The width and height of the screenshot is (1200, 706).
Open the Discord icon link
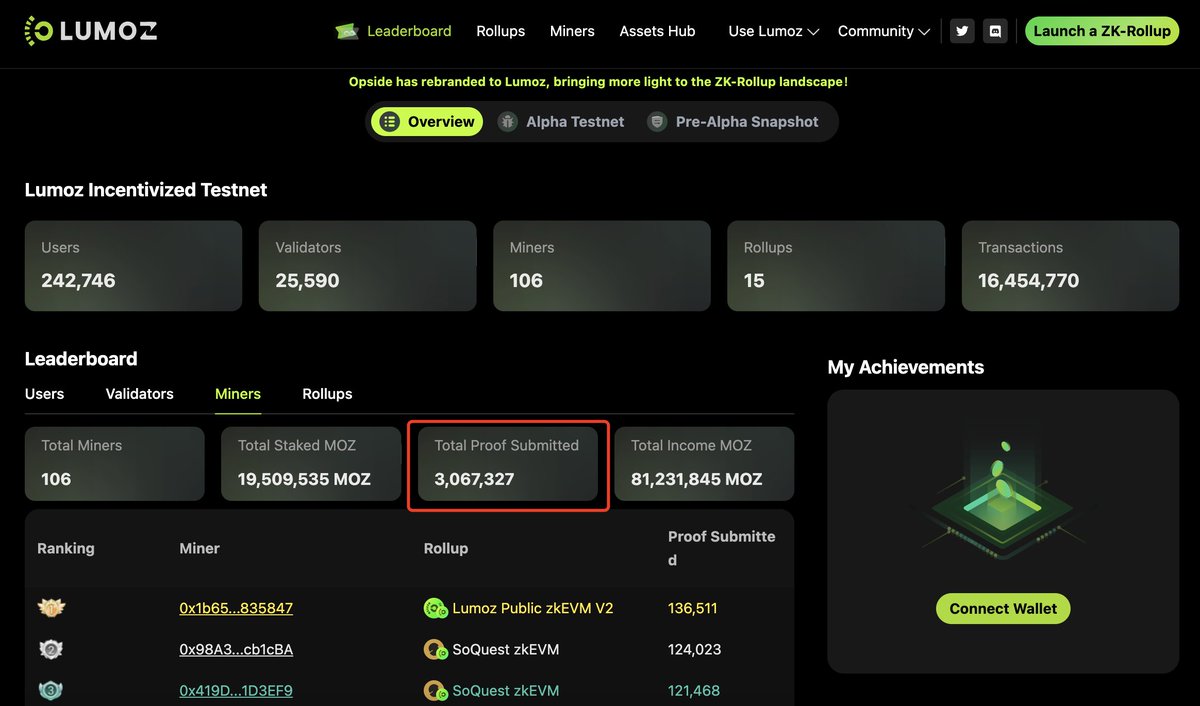[x=995, y=31]
